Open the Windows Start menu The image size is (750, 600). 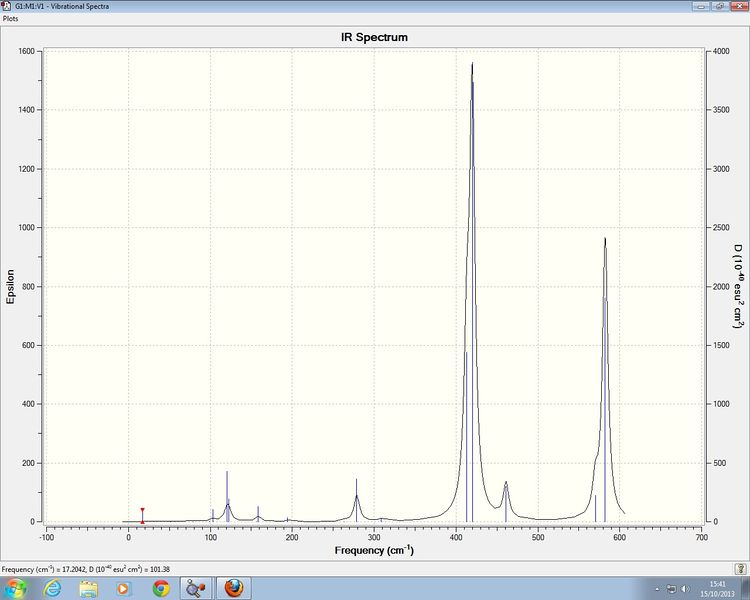point(15,588)
